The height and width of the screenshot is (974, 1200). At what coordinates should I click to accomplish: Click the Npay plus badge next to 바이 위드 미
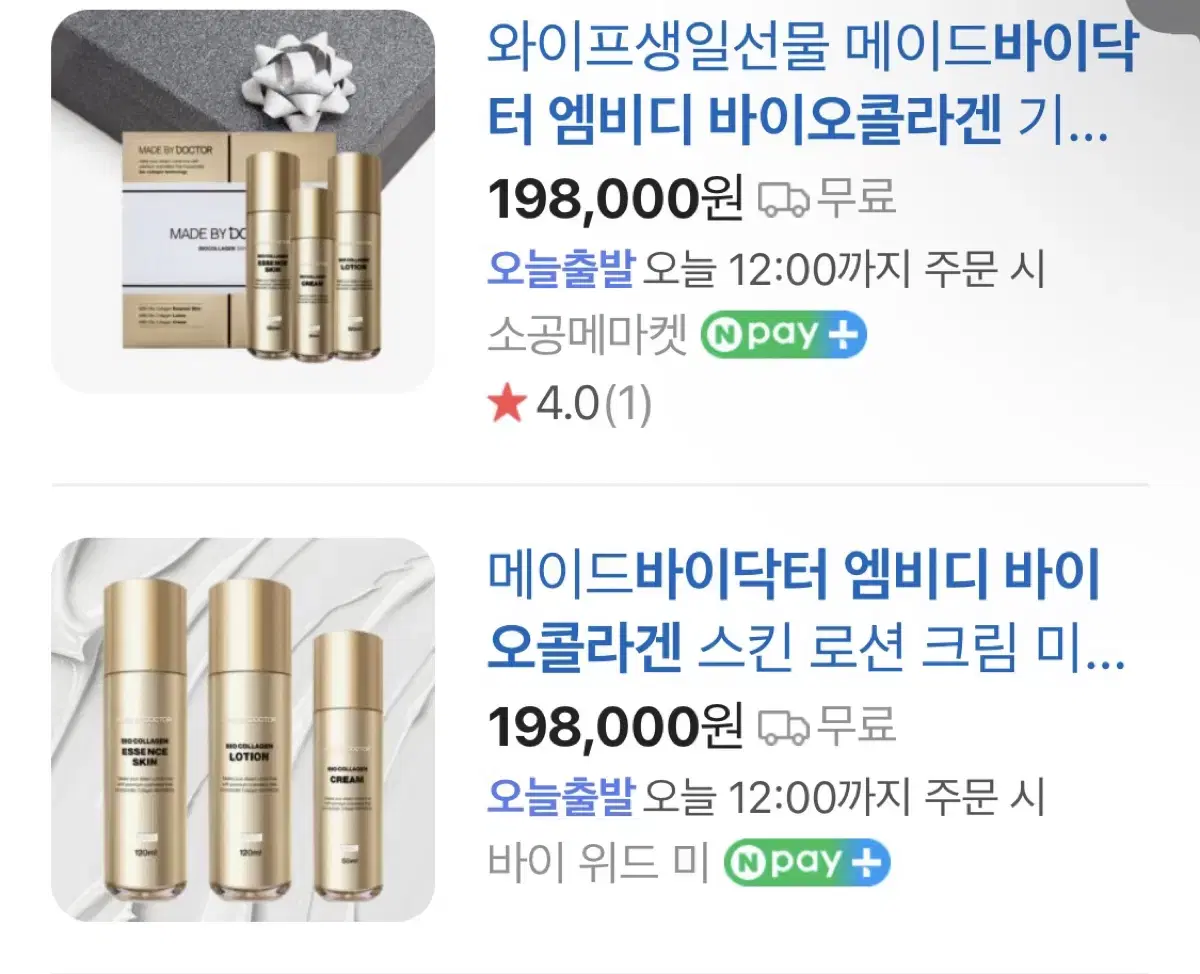pos(806,863)
